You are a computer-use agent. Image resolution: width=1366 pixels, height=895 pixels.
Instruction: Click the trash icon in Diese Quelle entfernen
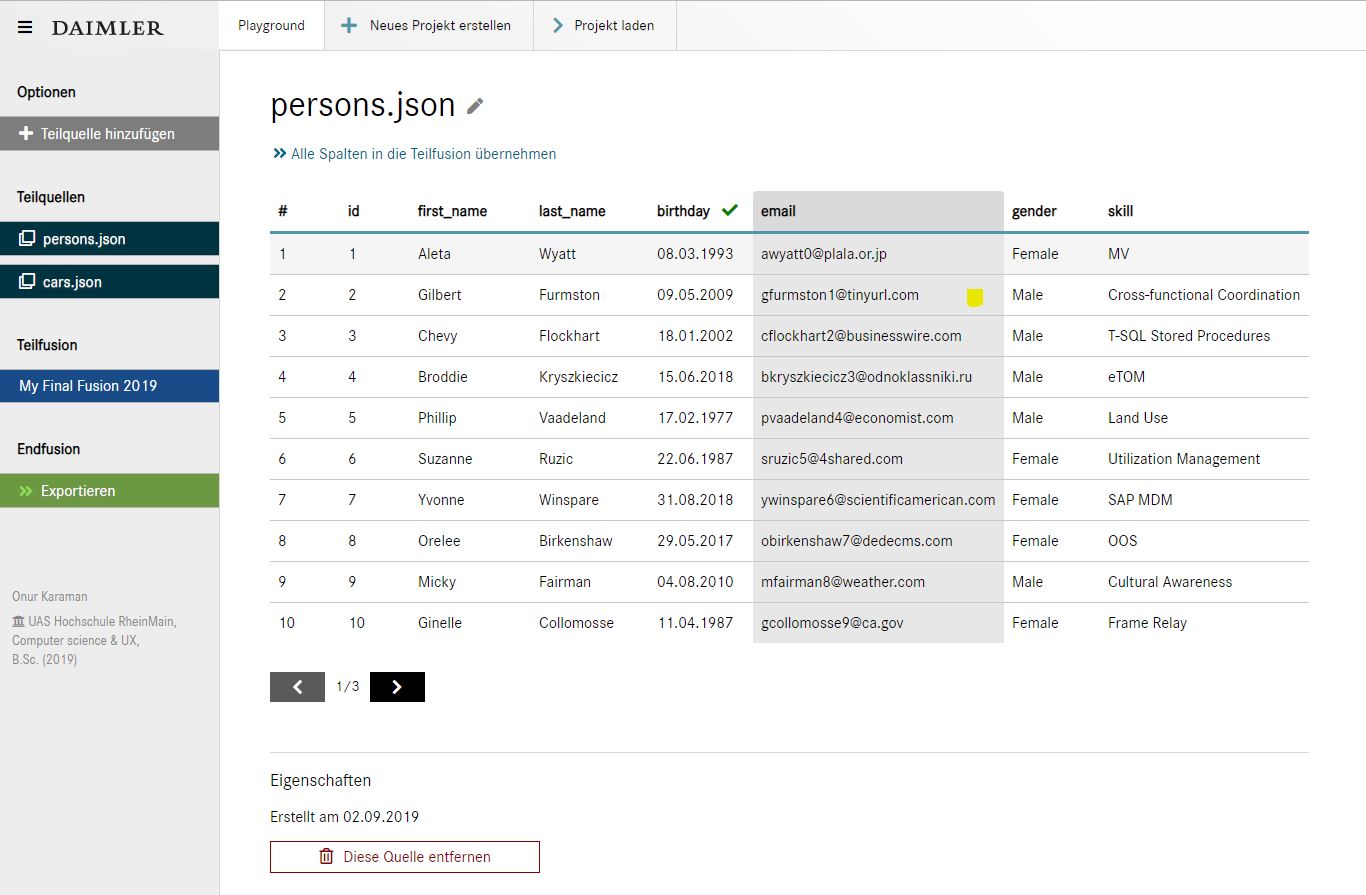(x=325, y=857)
